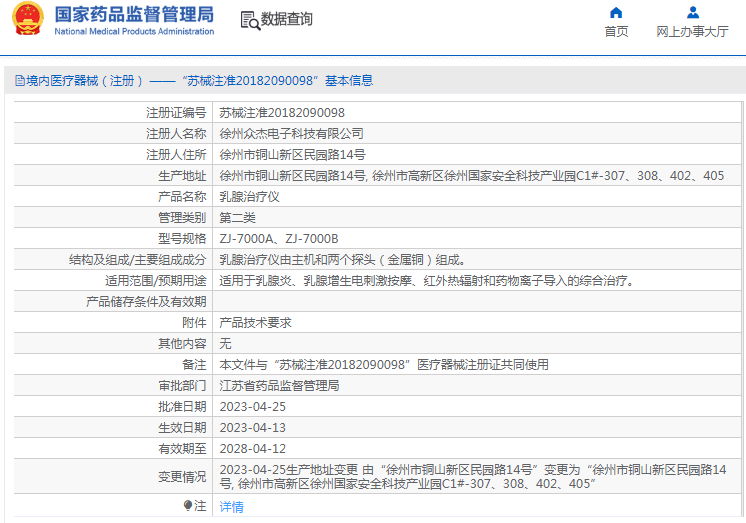Click the bulb icon beside 注
This screenshot has height=523, width=746.
pos(187,506)
